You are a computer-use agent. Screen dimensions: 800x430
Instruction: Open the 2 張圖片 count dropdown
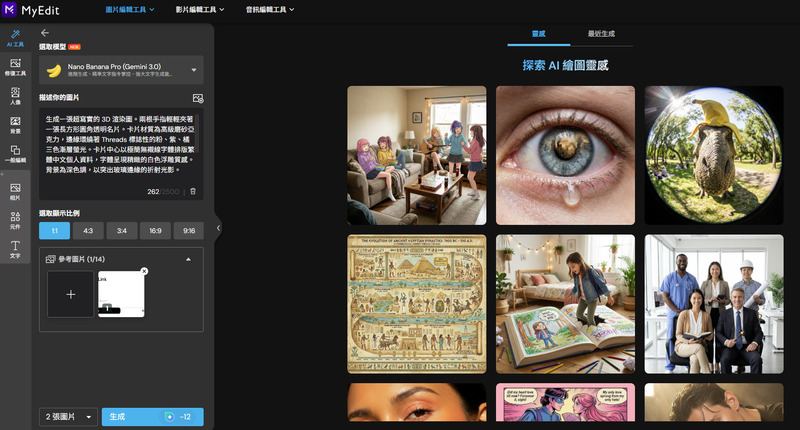click(68, 417)
